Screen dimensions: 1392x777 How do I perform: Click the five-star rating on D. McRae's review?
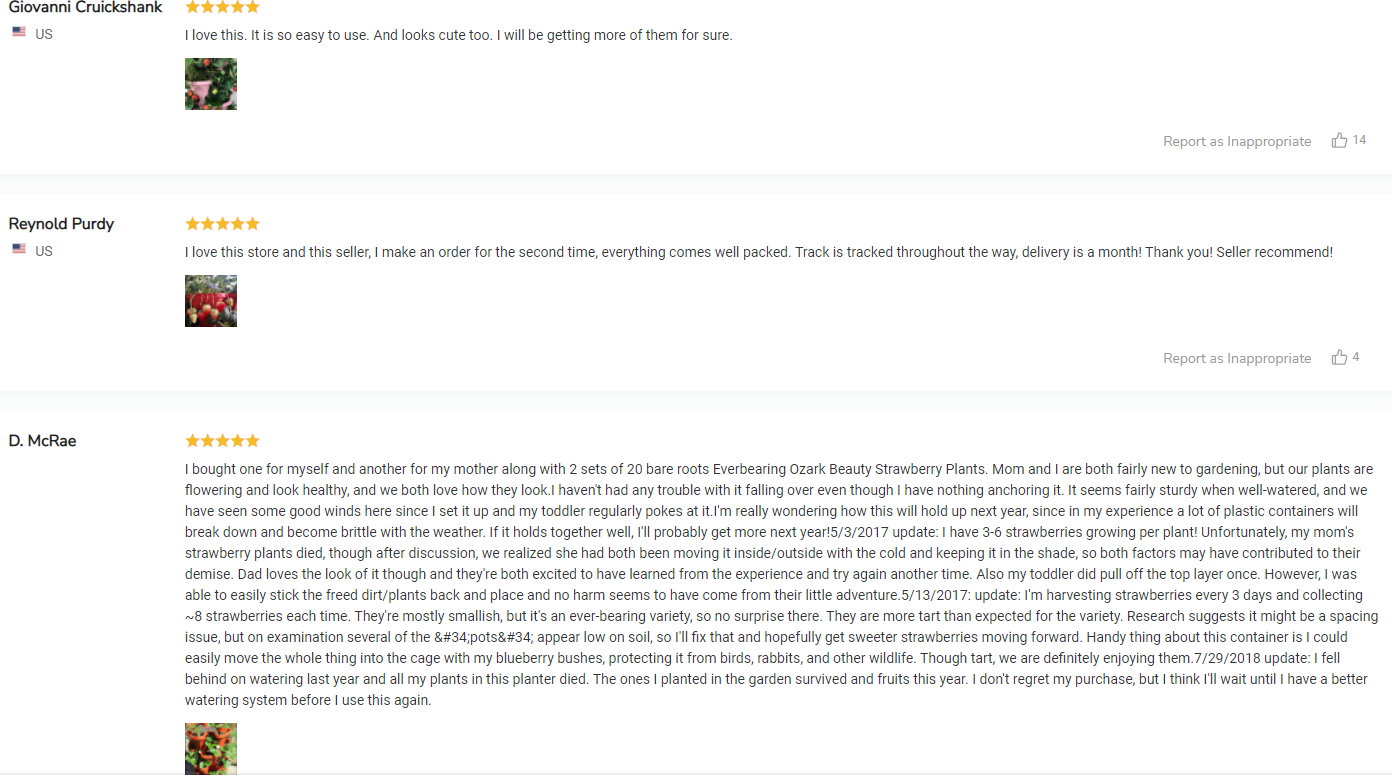point(222,441)
